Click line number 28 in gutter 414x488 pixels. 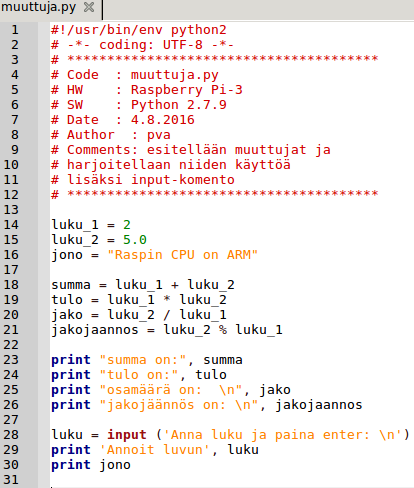point(11,435)
